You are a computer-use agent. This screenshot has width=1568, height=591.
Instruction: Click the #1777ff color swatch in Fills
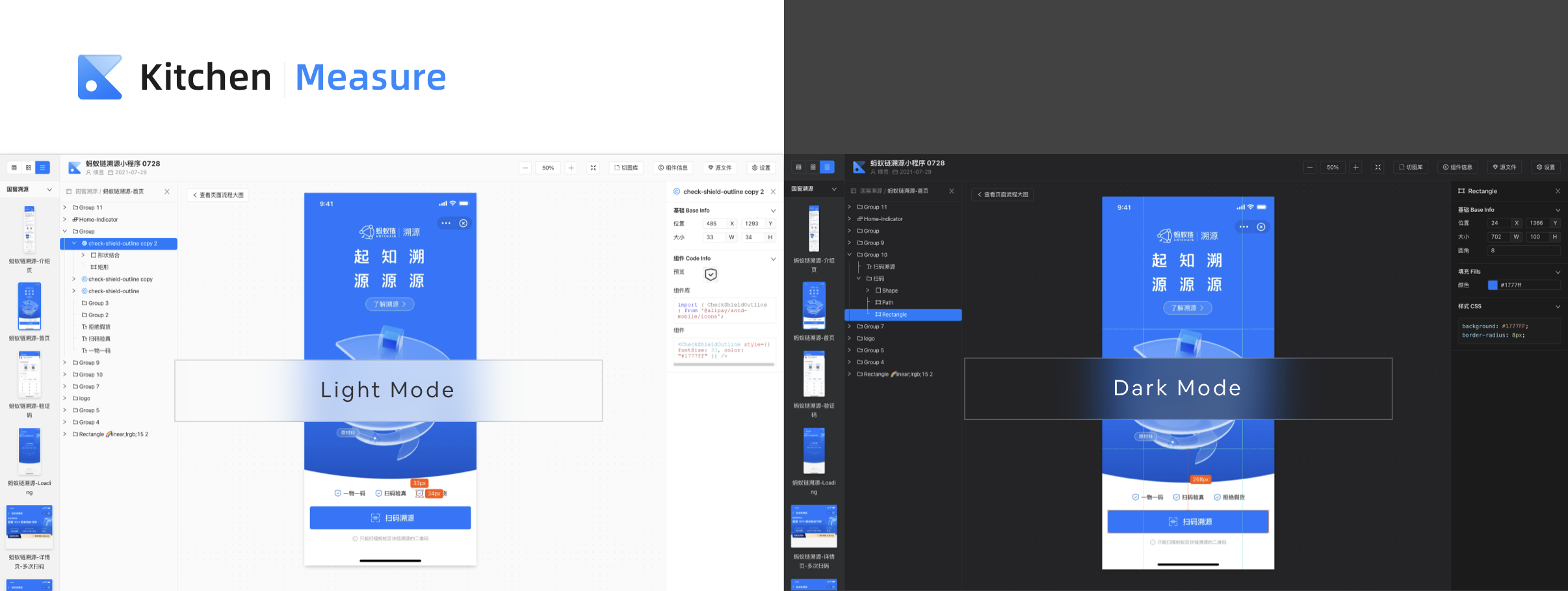tap(1493, 285)
